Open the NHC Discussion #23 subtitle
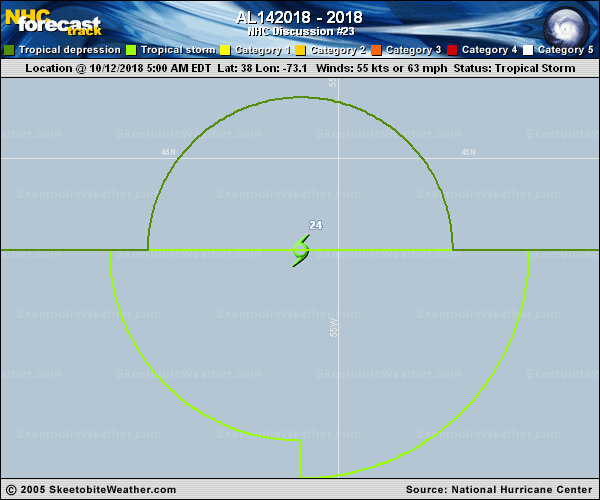This screenshot has height=500, width=600. click(x=299, y=31)
